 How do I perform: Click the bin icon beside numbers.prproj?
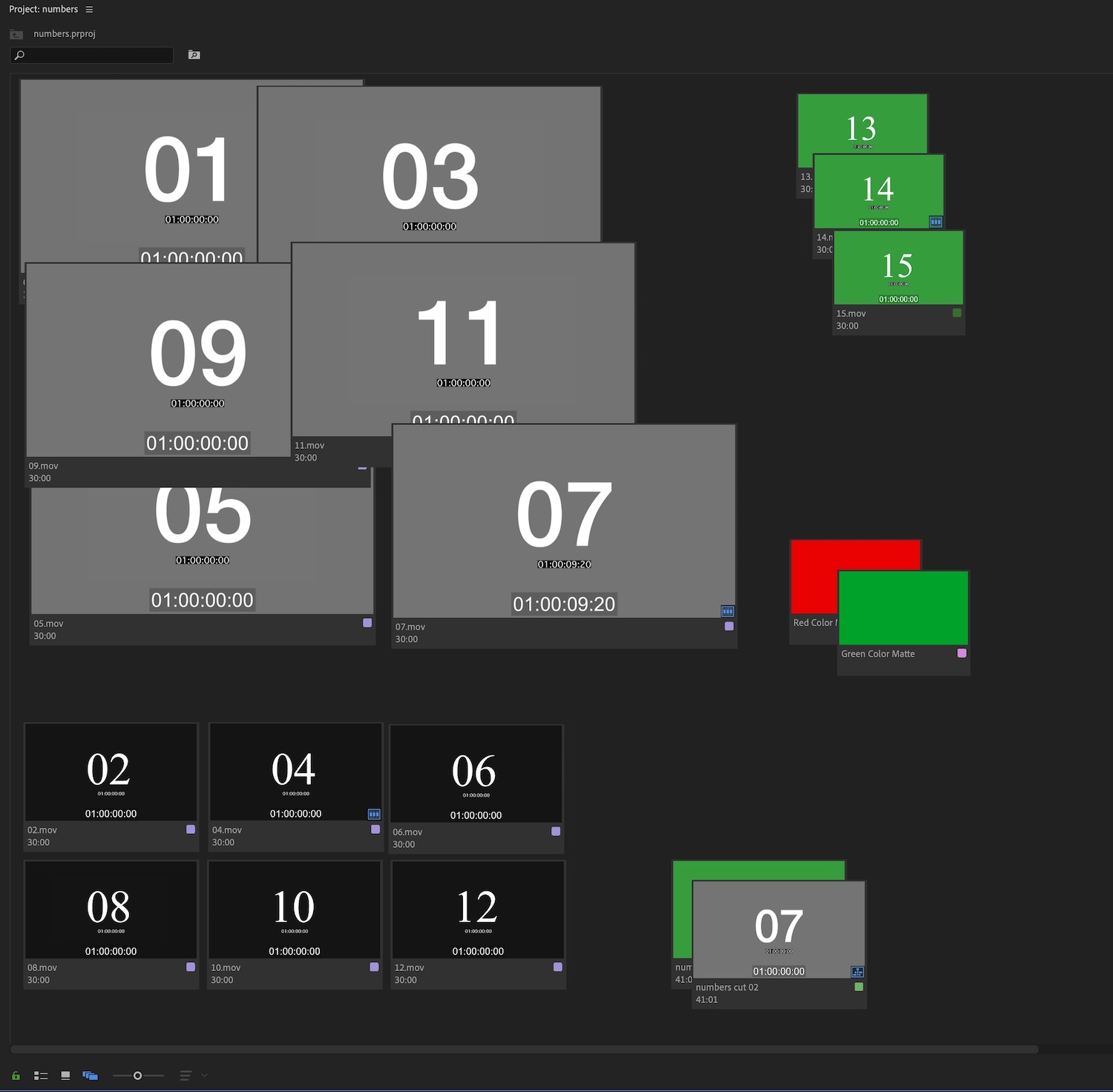tap(16, 34)
